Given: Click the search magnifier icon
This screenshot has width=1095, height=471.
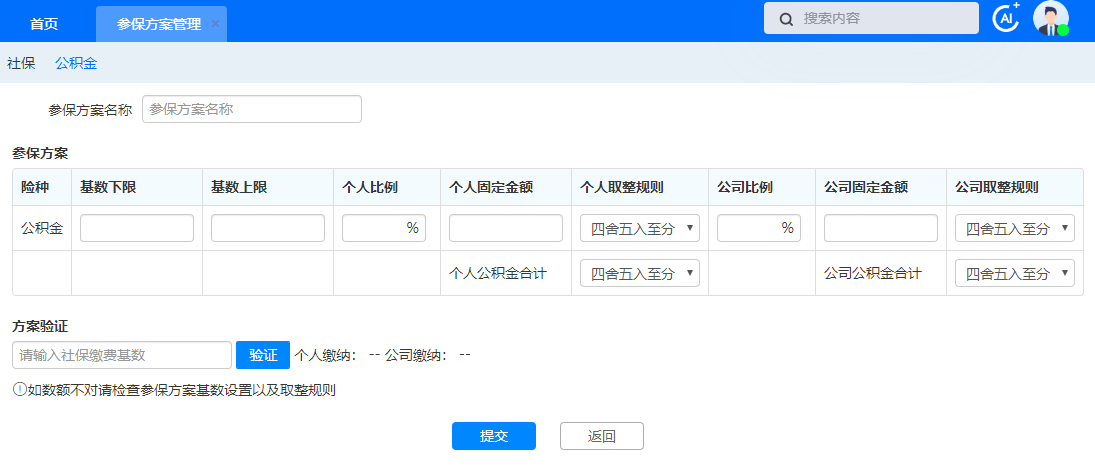Looking at the screenshot, I should click(787, 18).
